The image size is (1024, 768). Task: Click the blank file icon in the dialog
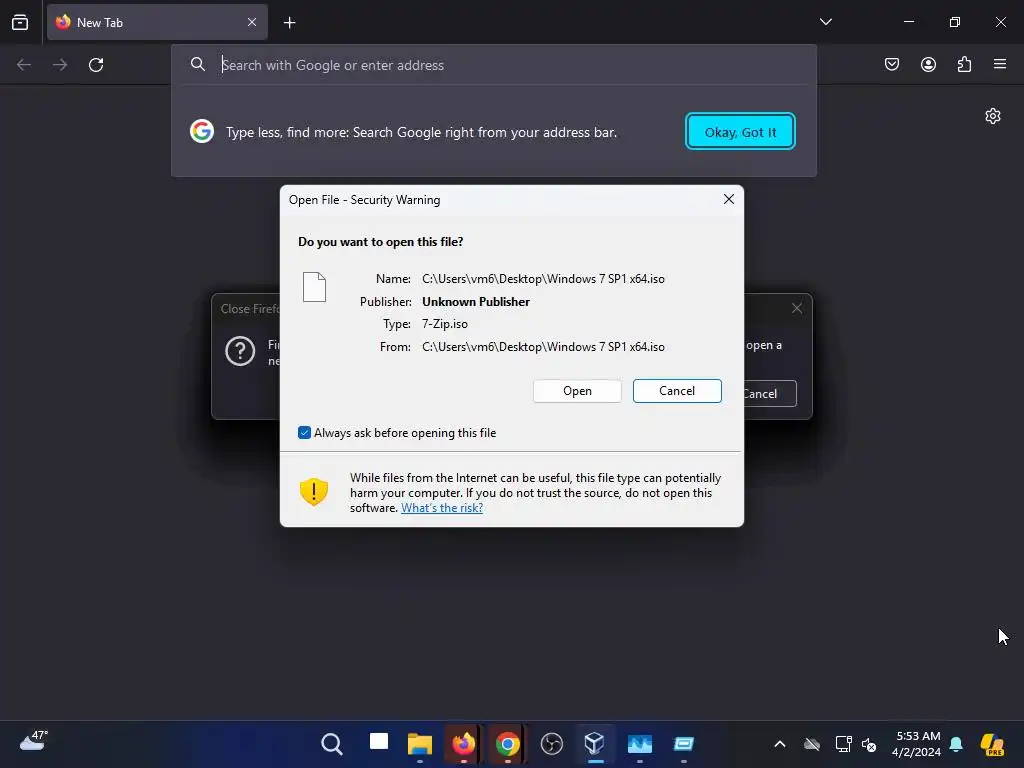(314, 287)
